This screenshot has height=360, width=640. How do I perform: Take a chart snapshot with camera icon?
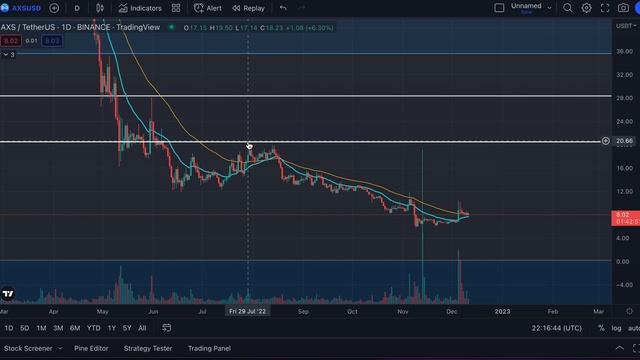tap(623, 8)
